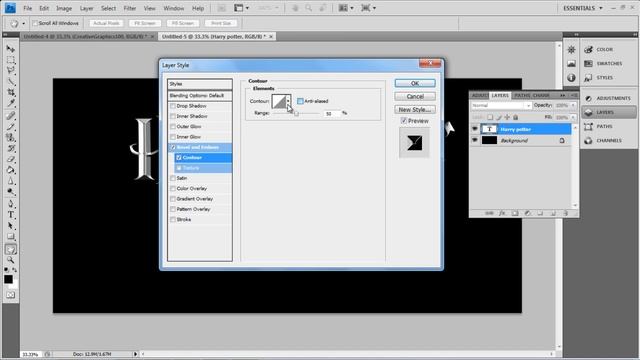Toggle Quick Mask mode icon

point(11,295)
